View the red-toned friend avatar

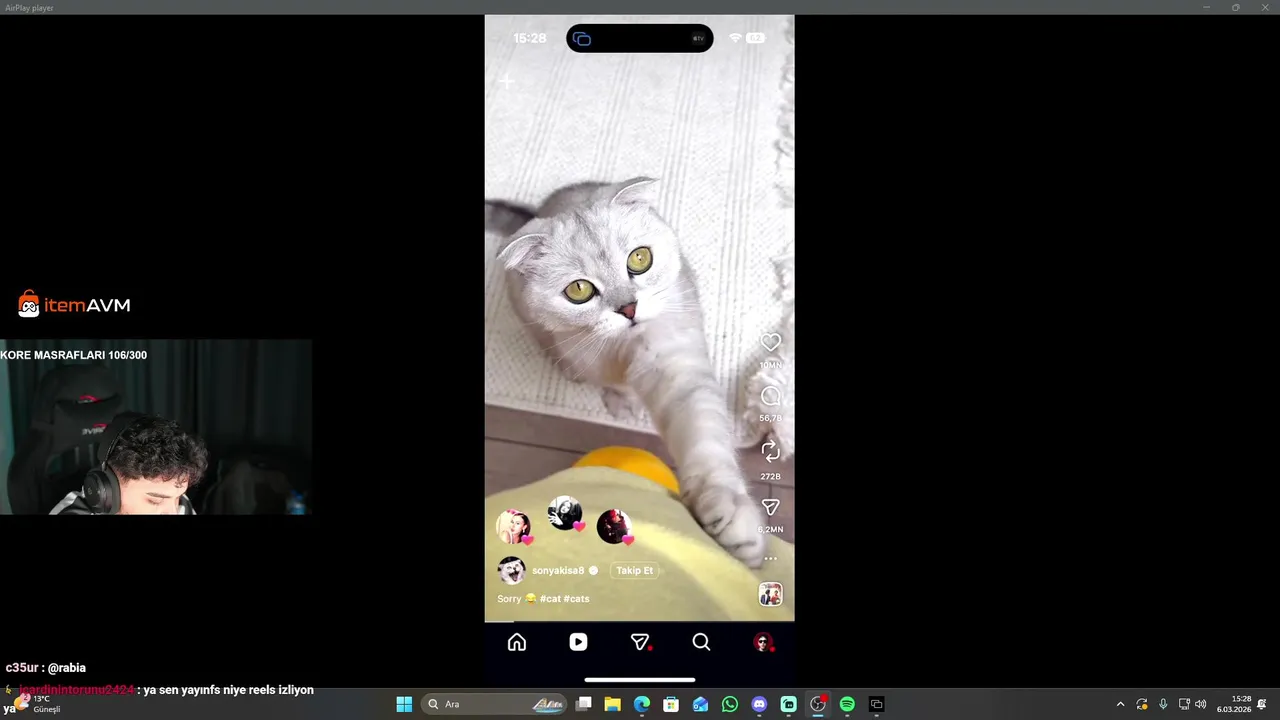click(613, 526)
